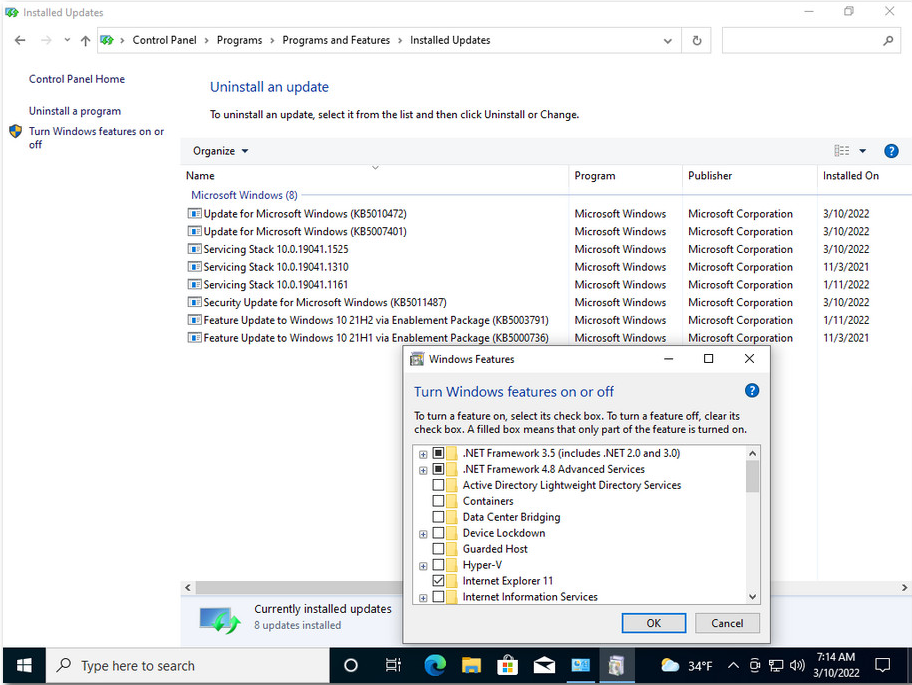Image resolution: width=912 pixels, height=685 pixels.
Task: Go to Control Panel breadcrumb
Action: tap(165, 40)
